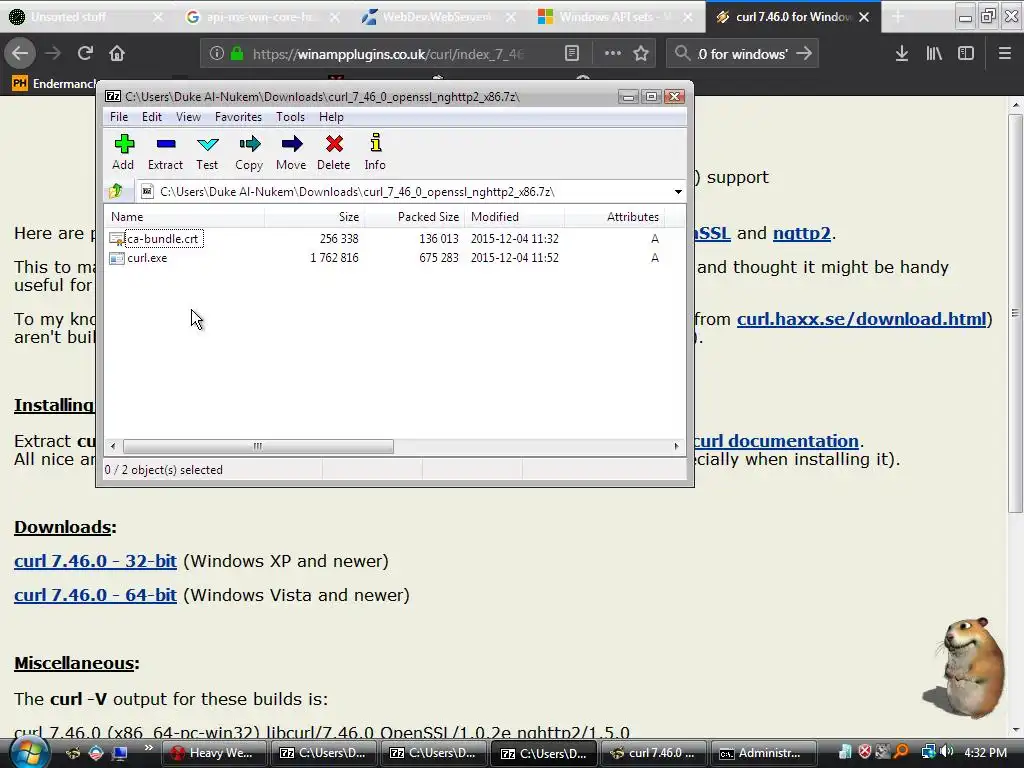This screenshot has height=768, width=1024.
Task: Open the Windows Start orb
Action: [29, 752]
